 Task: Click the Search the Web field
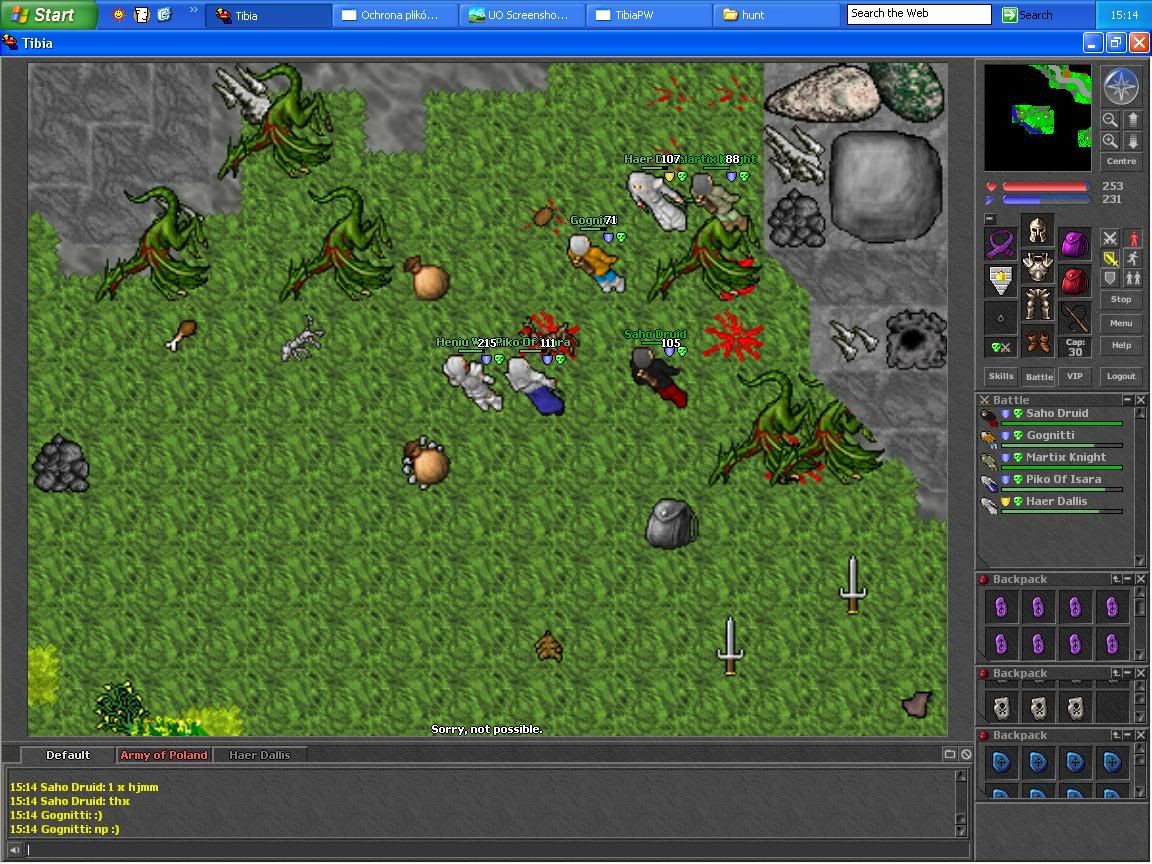click(919, 14)
